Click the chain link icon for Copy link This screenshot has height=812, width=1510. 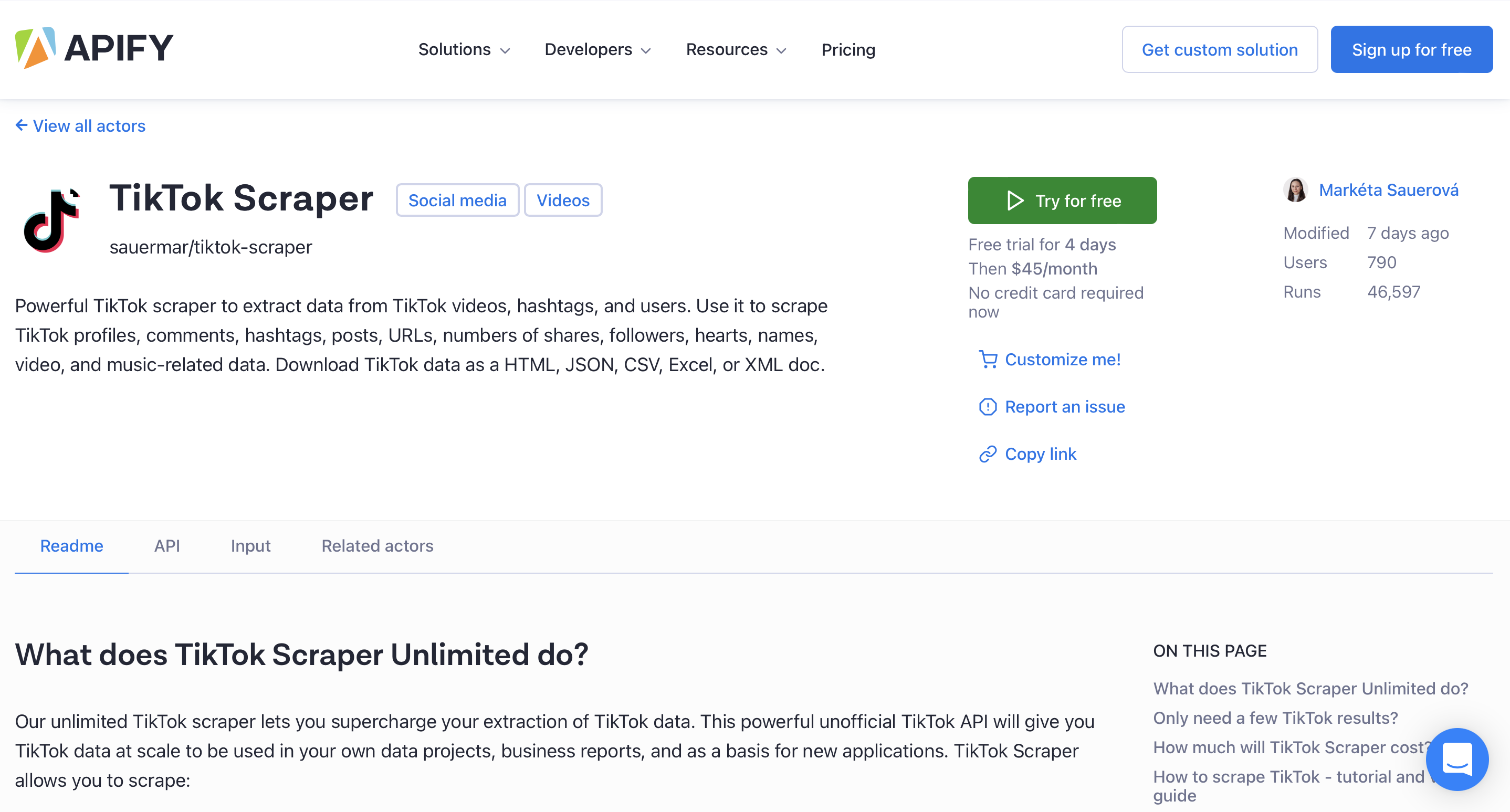pyautogui.click(x=988, y=454)
